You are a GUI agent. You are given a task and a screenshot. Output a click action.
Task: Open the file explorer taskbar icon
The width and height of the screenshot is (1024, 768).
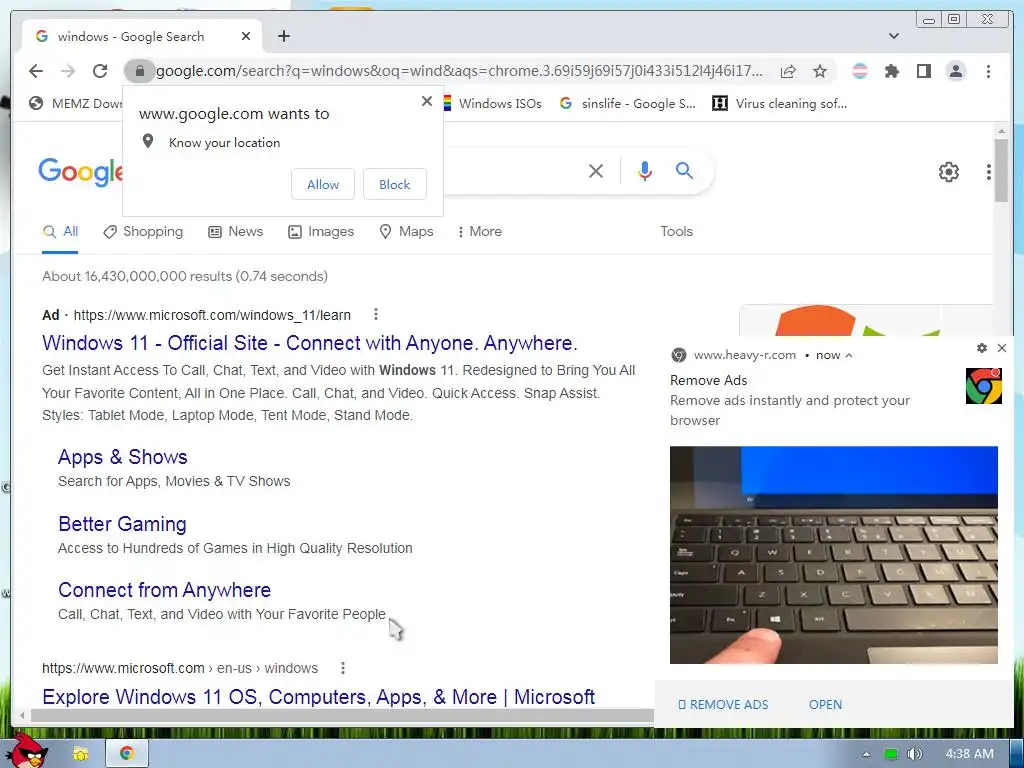pyautogui.click(x=81, y=754)
